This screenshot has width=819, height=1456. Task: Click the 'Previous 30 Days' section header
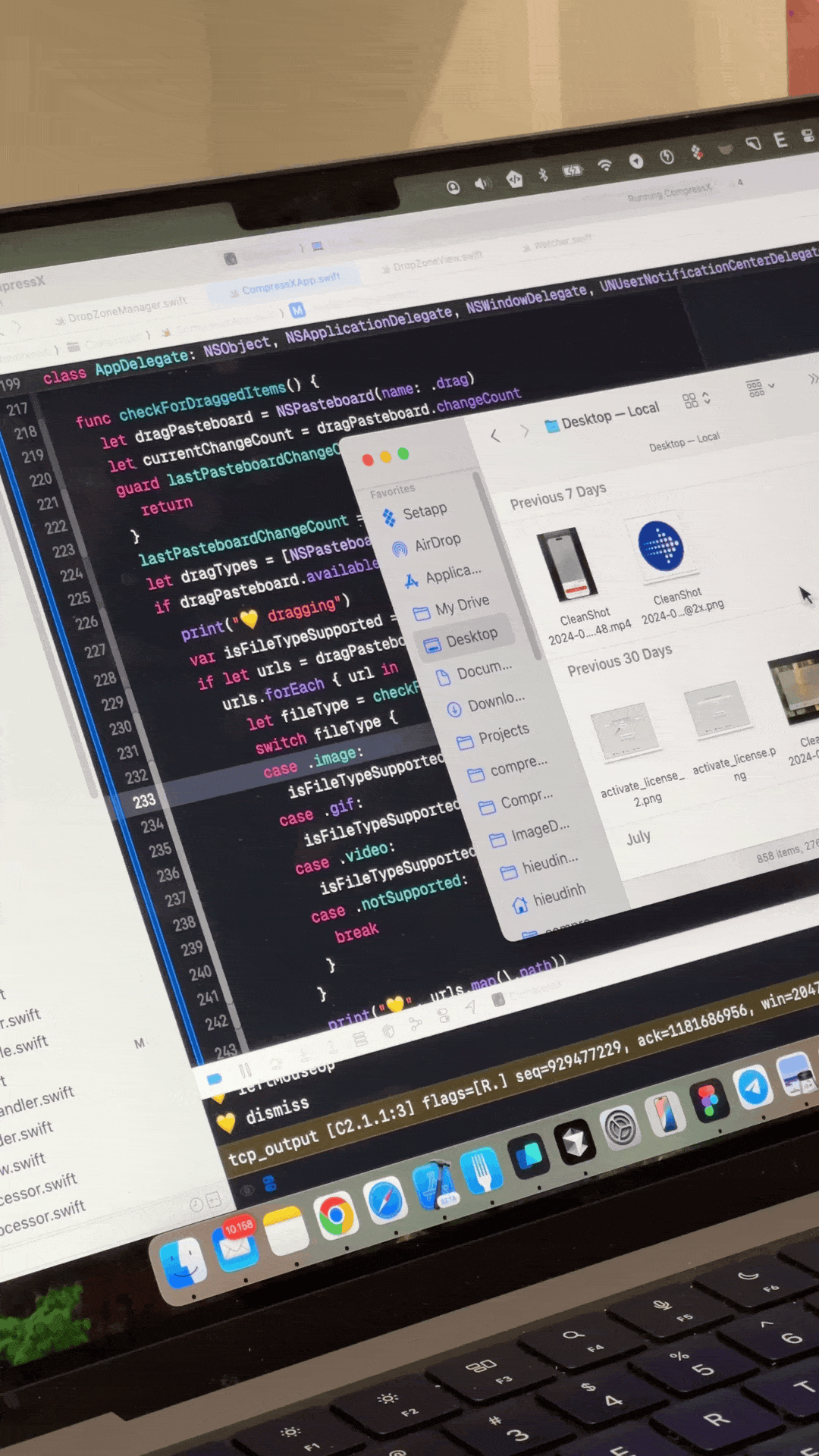tap(619, 659)
